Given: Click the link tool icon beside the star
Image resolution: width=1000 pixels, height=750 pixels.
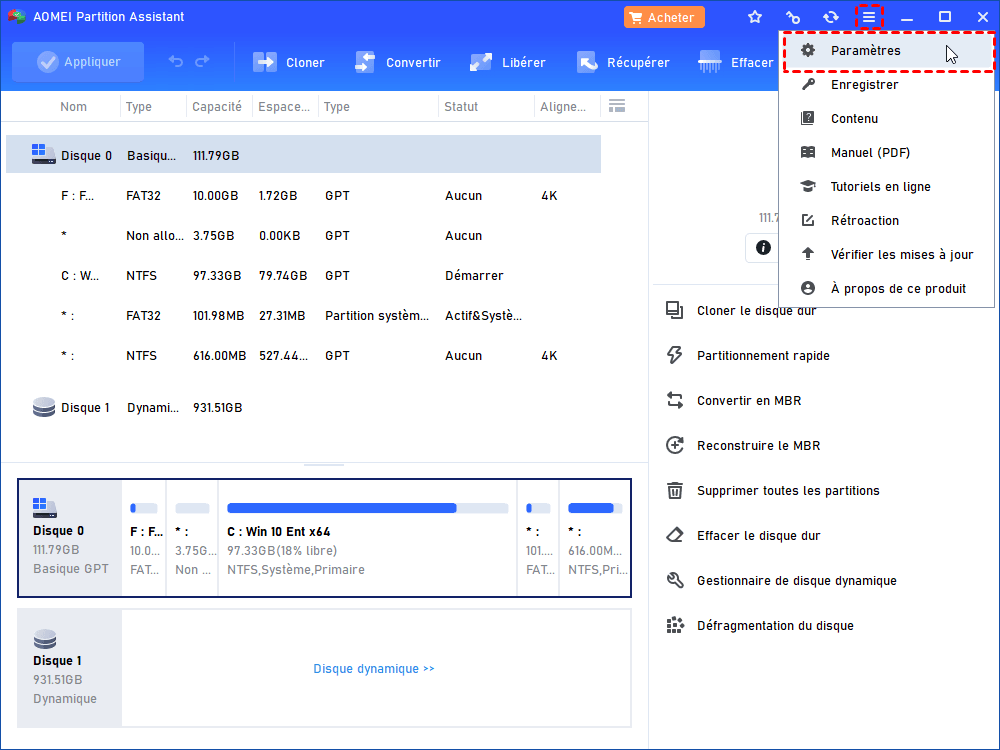Looking at the screenshot, I should [793, 17].
